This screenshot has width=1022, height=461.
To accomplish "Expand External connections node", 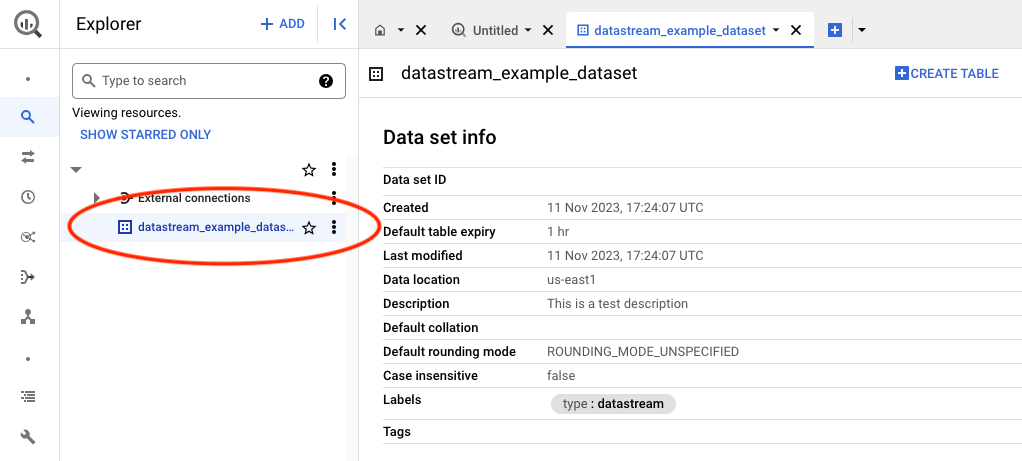I will coord(97,198).
